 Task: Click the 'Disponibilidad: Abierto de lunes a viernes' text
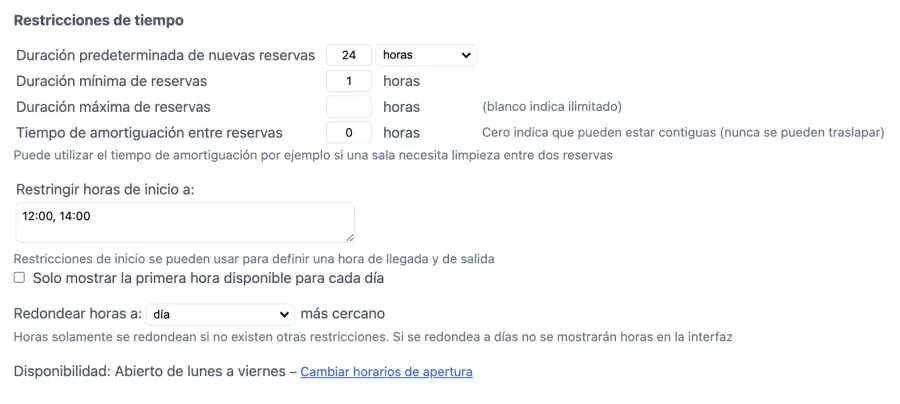[x=148, y=372]
